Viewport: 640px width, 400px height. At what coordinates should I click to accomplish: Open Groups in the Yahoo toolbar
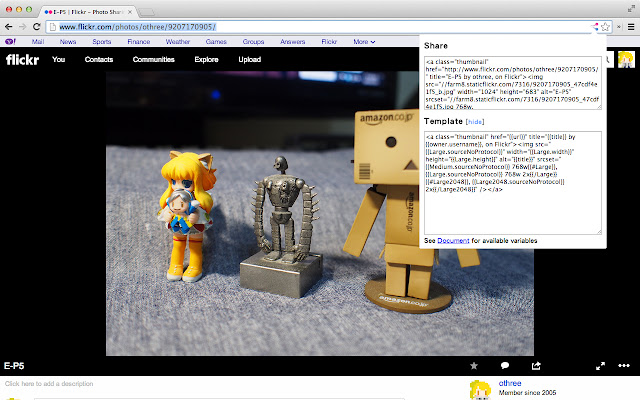pyautogui.click(x=253, y=42)
